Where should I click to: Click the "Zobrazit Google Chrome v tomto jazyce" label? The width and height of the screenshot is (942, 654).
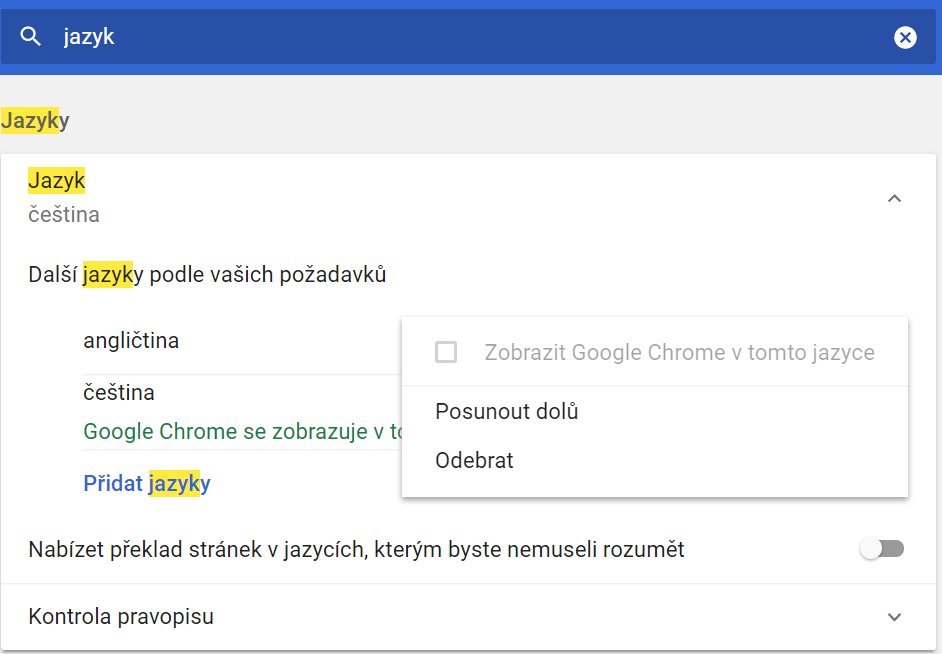679,352
